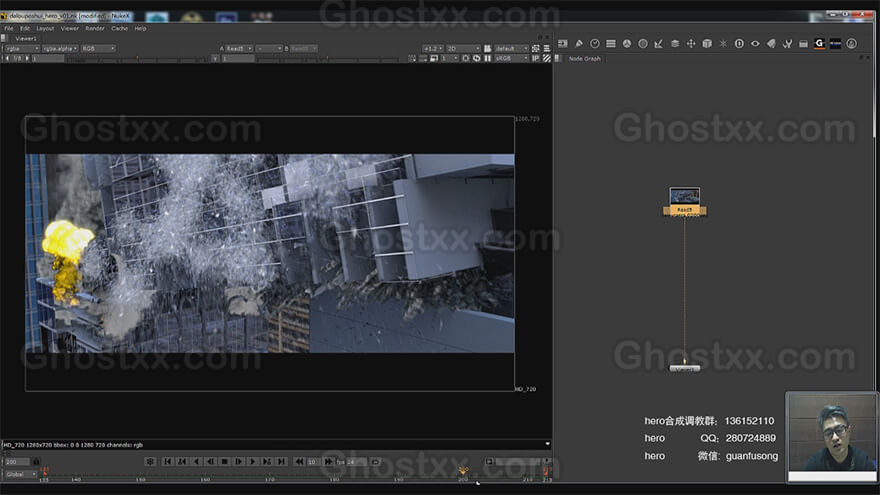This screenshot has height=495, width=880.
Task: Click the timeline frame-range lock icon
Action: coord(36,461)
